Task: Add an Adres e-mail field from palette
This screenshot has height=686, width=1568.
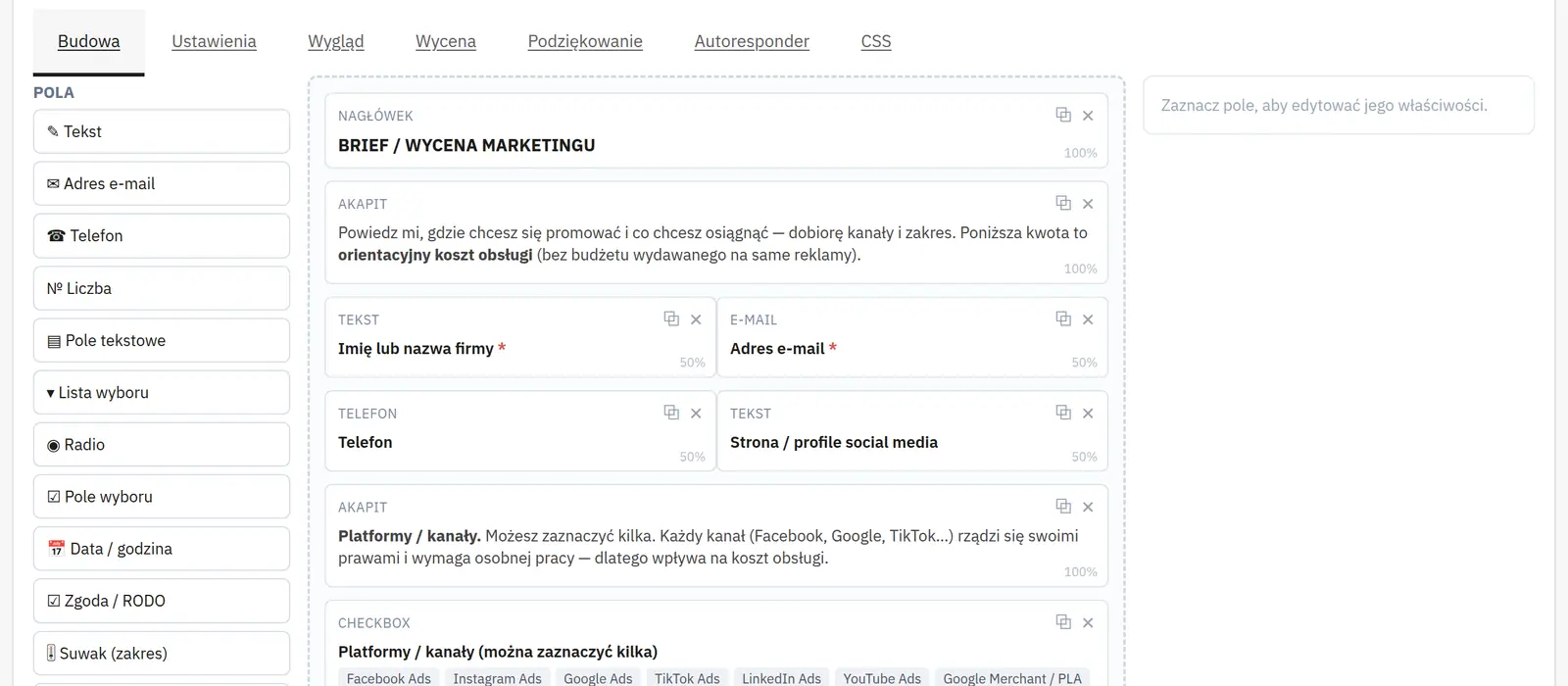Action: point(162,183)
